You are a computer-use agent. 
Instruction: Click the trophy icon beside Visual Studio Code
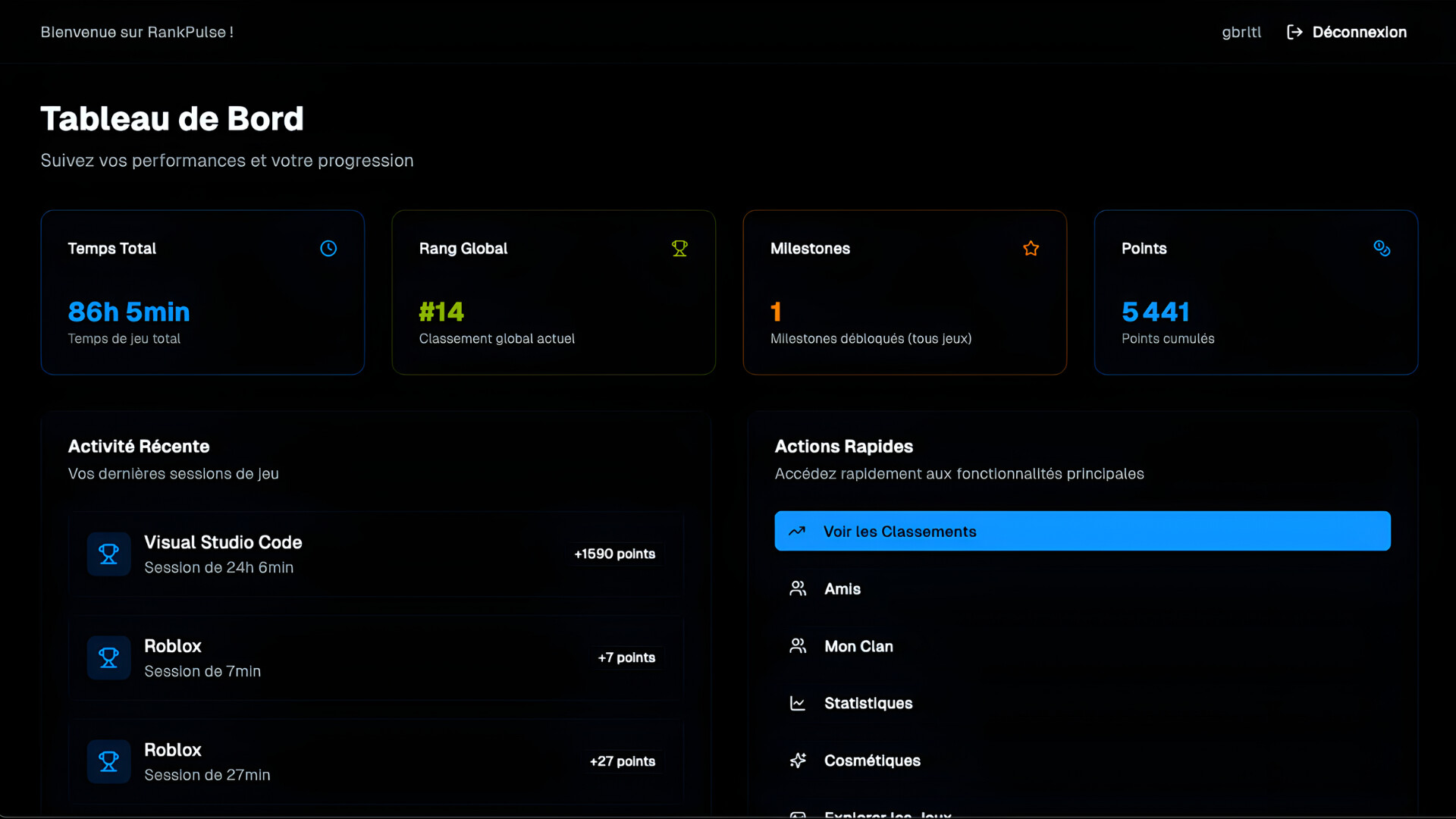tap(109, 554)
